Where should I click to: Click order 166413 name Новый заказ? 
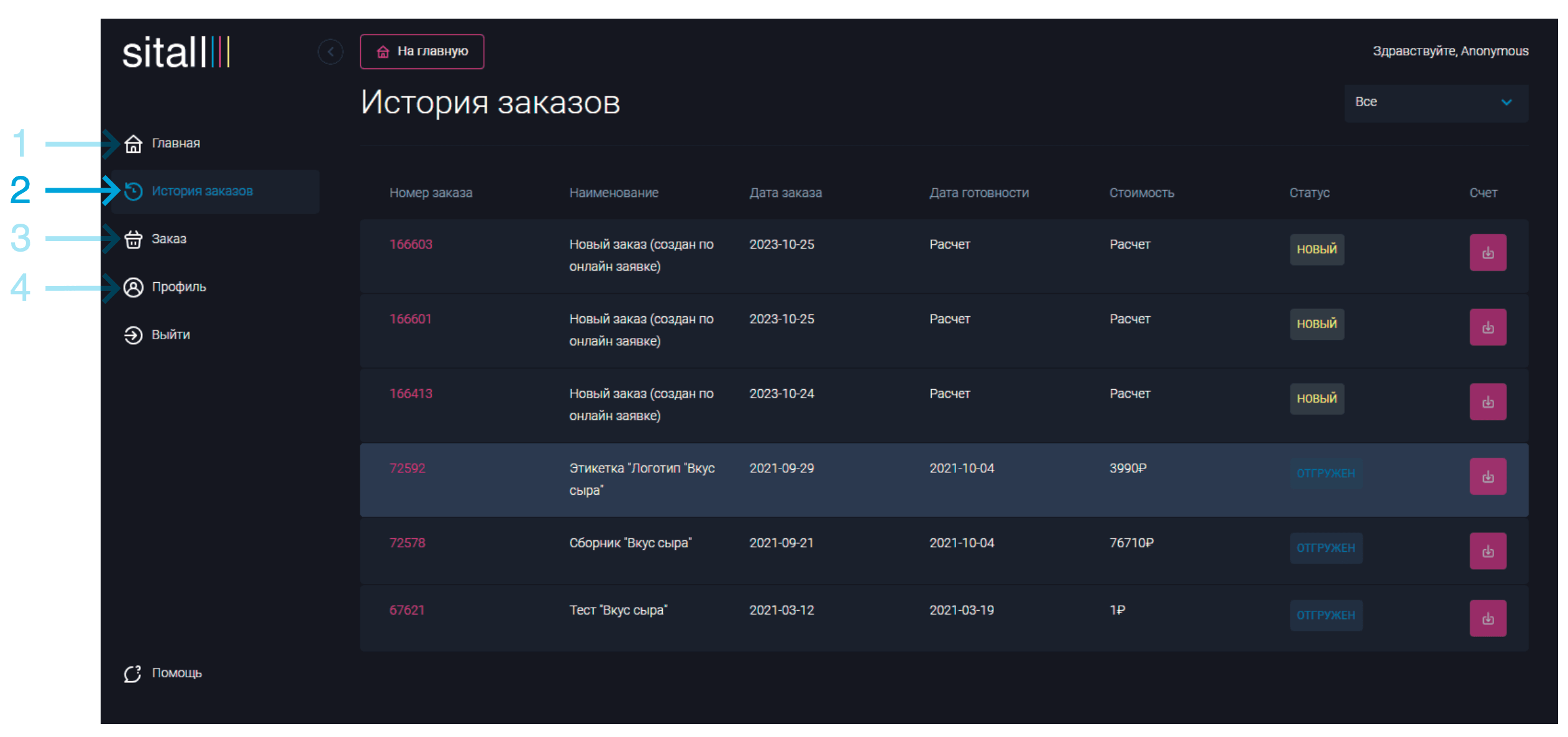click(641, 405)
